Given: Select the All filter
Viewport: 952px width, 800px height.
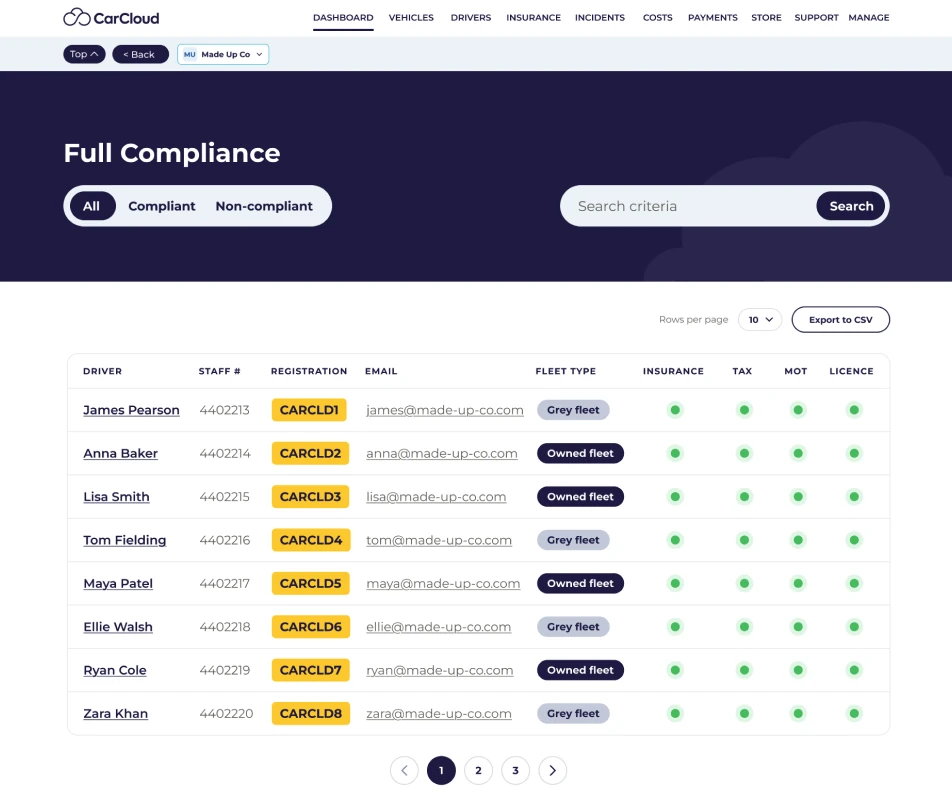Looking at the screenshot, I should point(92,206).
